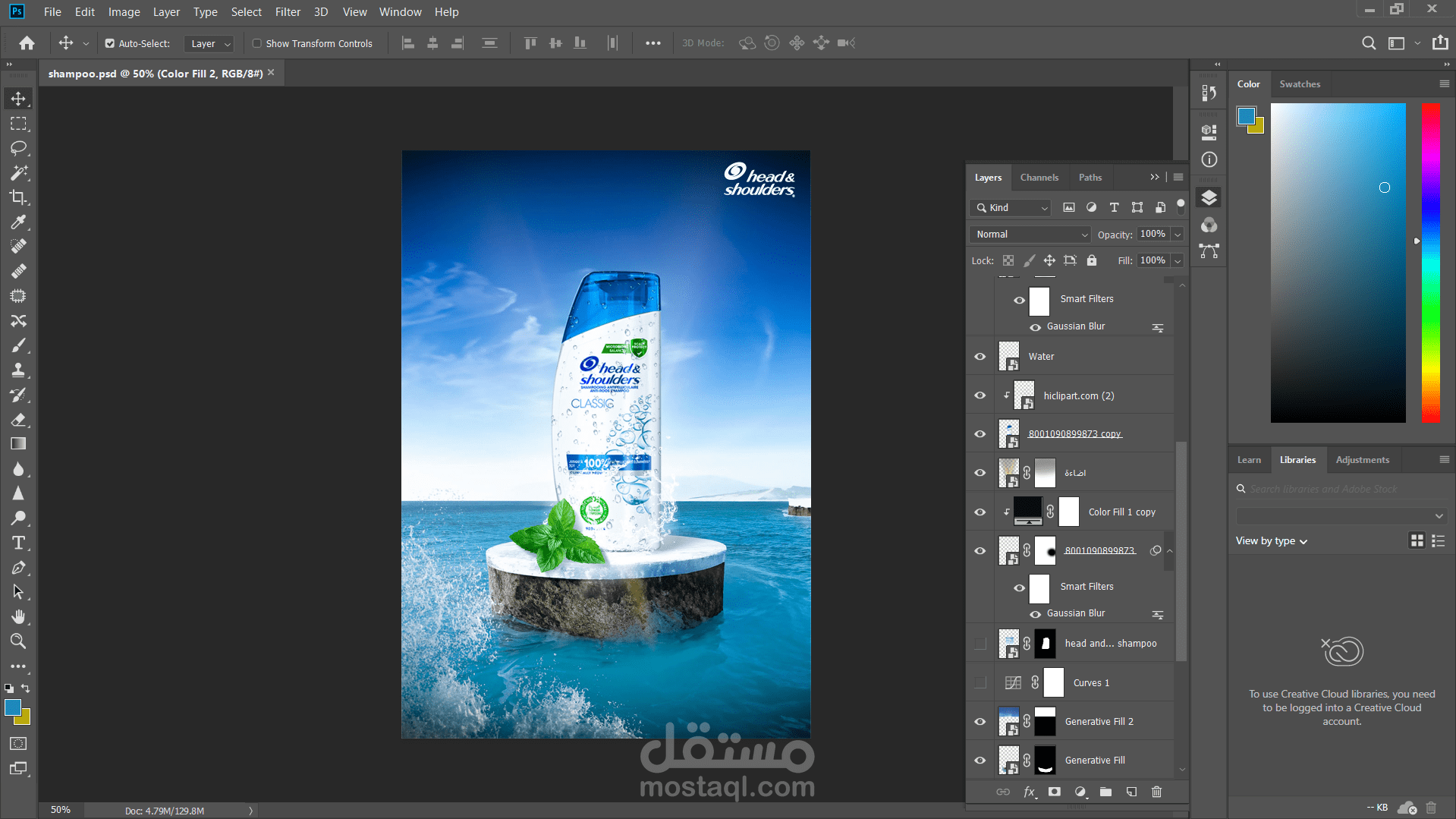Select the Hand tool
Image resolution: width=1456 pixels, height=819 pixels.
18,616
